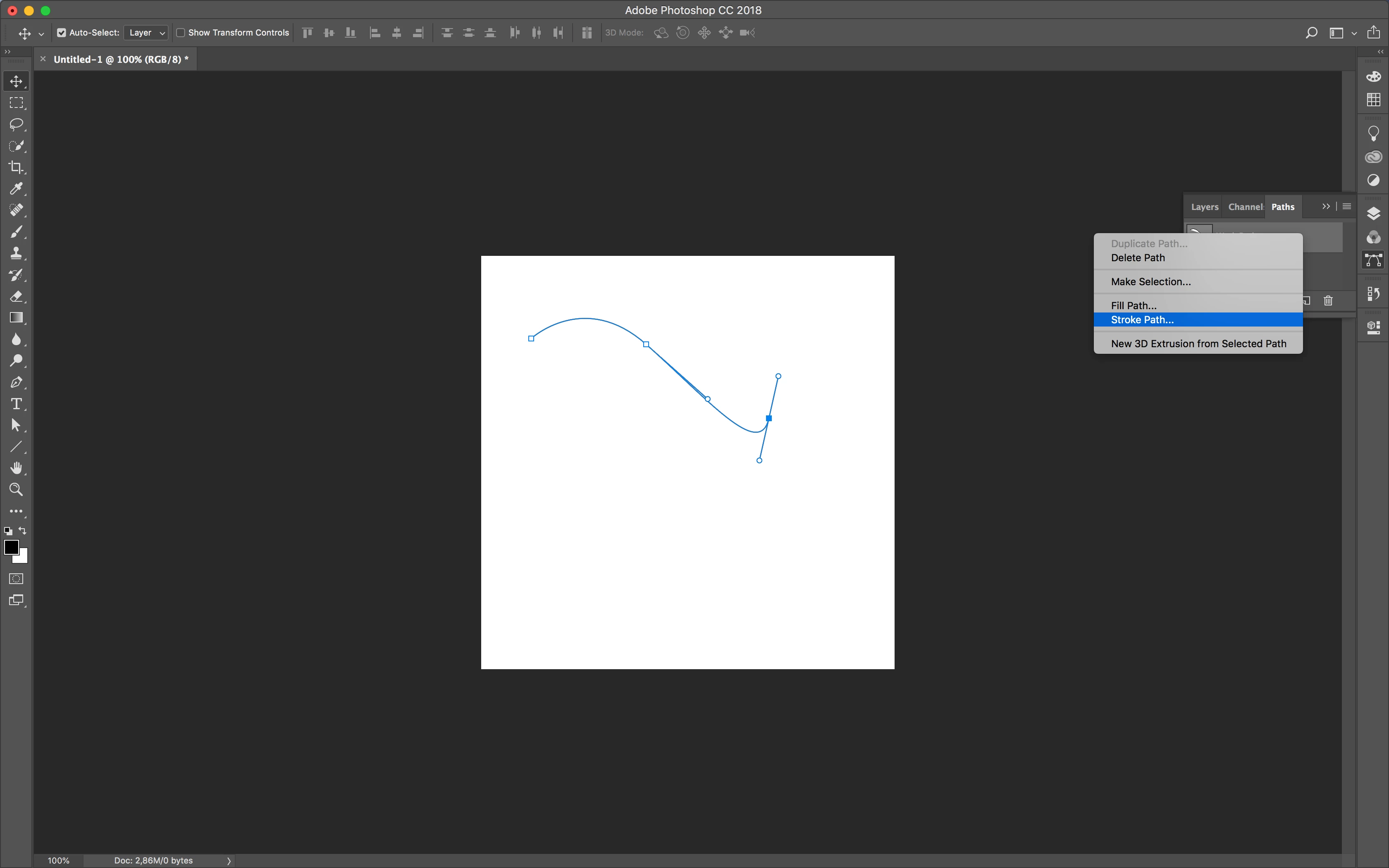Select the Pen tool
Image resolution: width=1389 pixels, height=868 pixels.
click(x=16, y=382)
